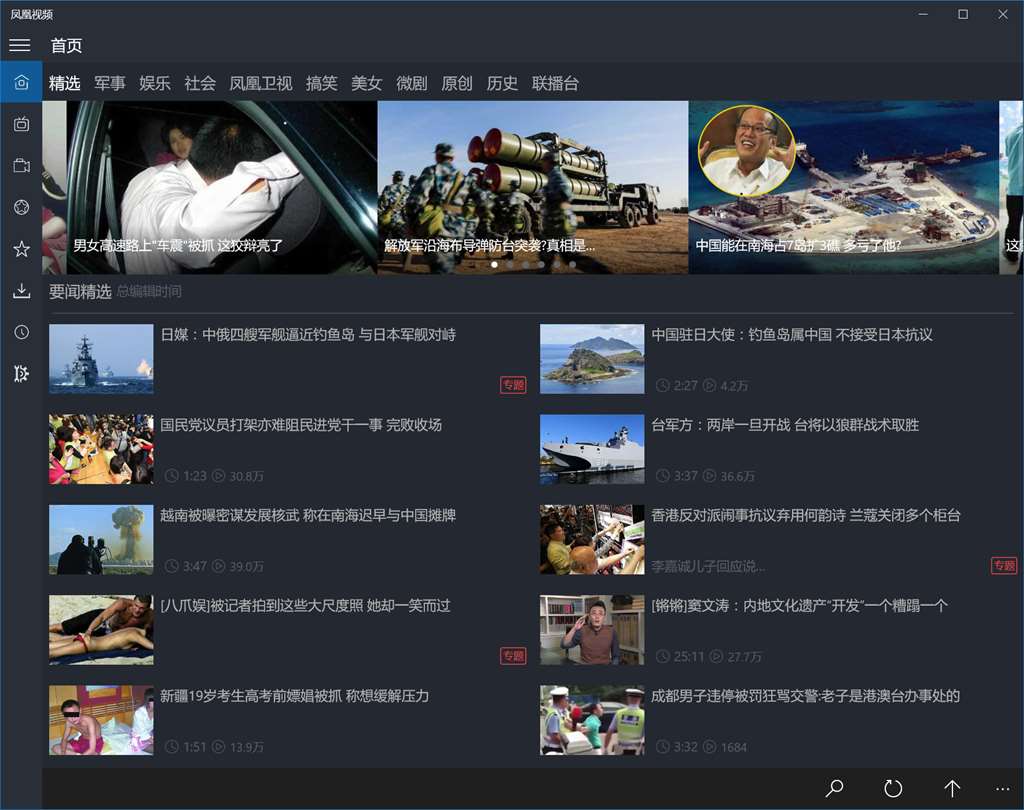Click the crowd thumbnail of the 国民党议员 story
This screenshot has width=1024, height=810.
[101, 449]
